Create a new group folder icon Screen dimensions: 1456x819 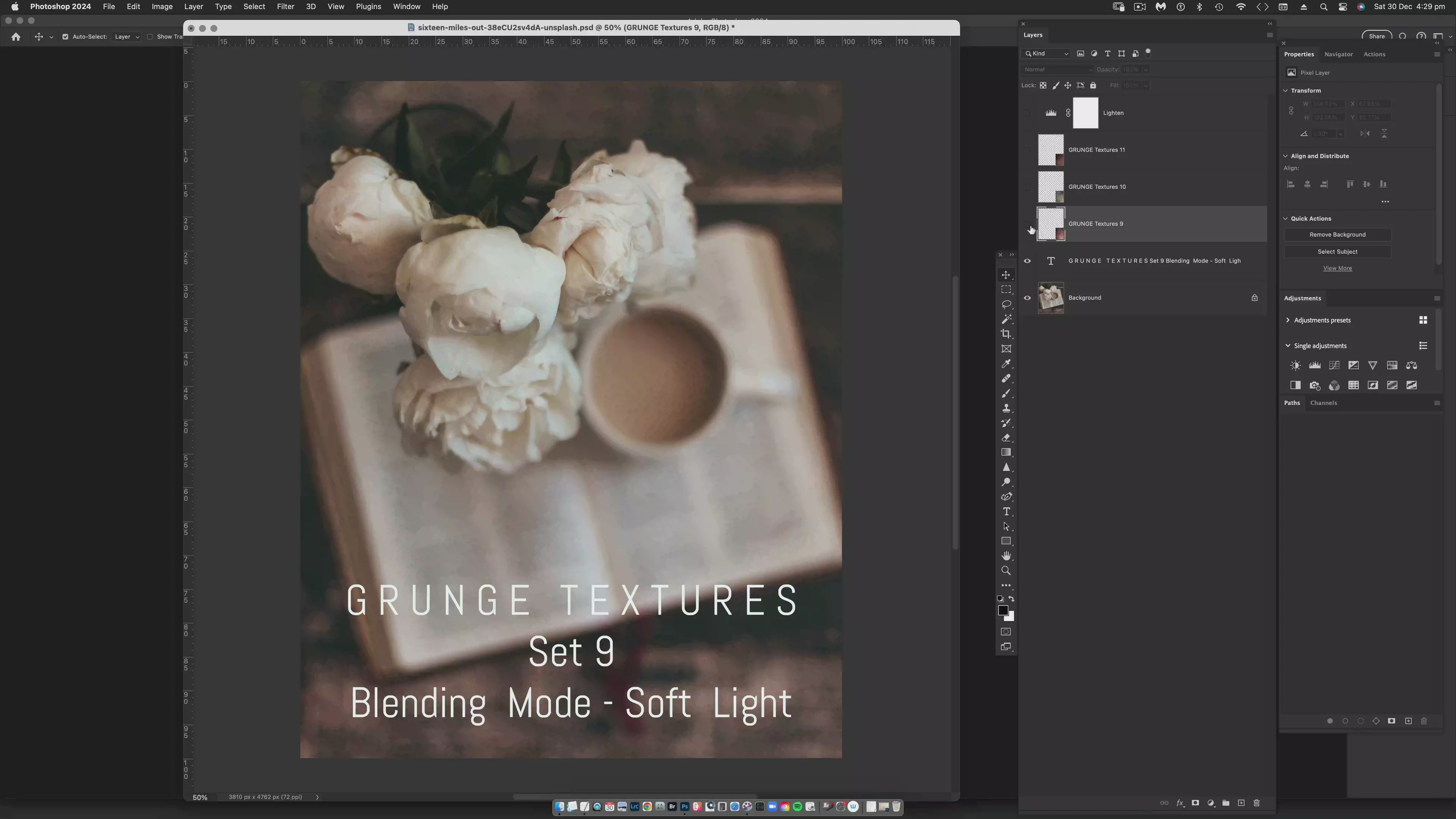coord(1225,803)
